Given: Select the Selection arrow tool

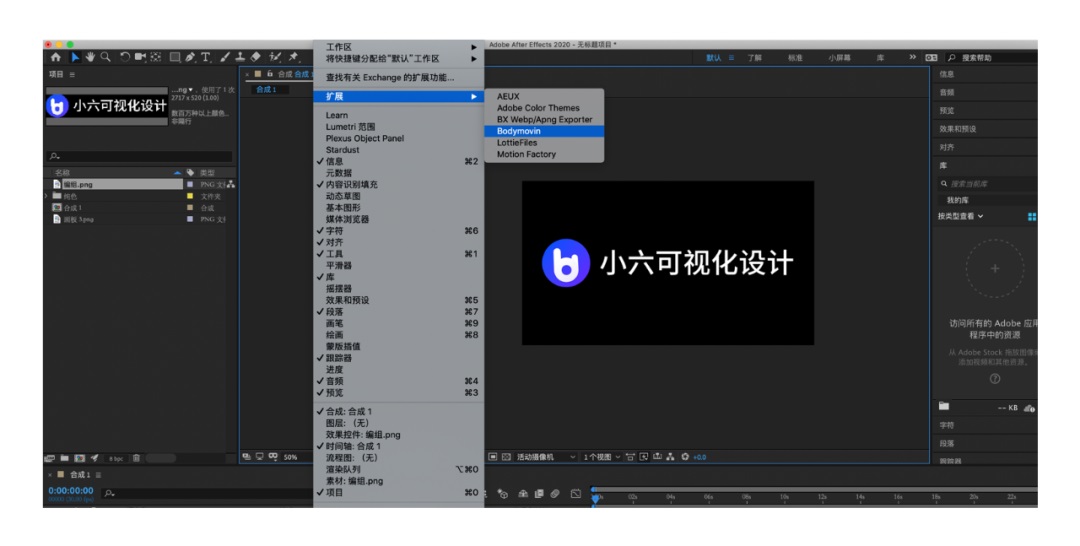Looking at the screenshot, I should [x=76, y=57].
